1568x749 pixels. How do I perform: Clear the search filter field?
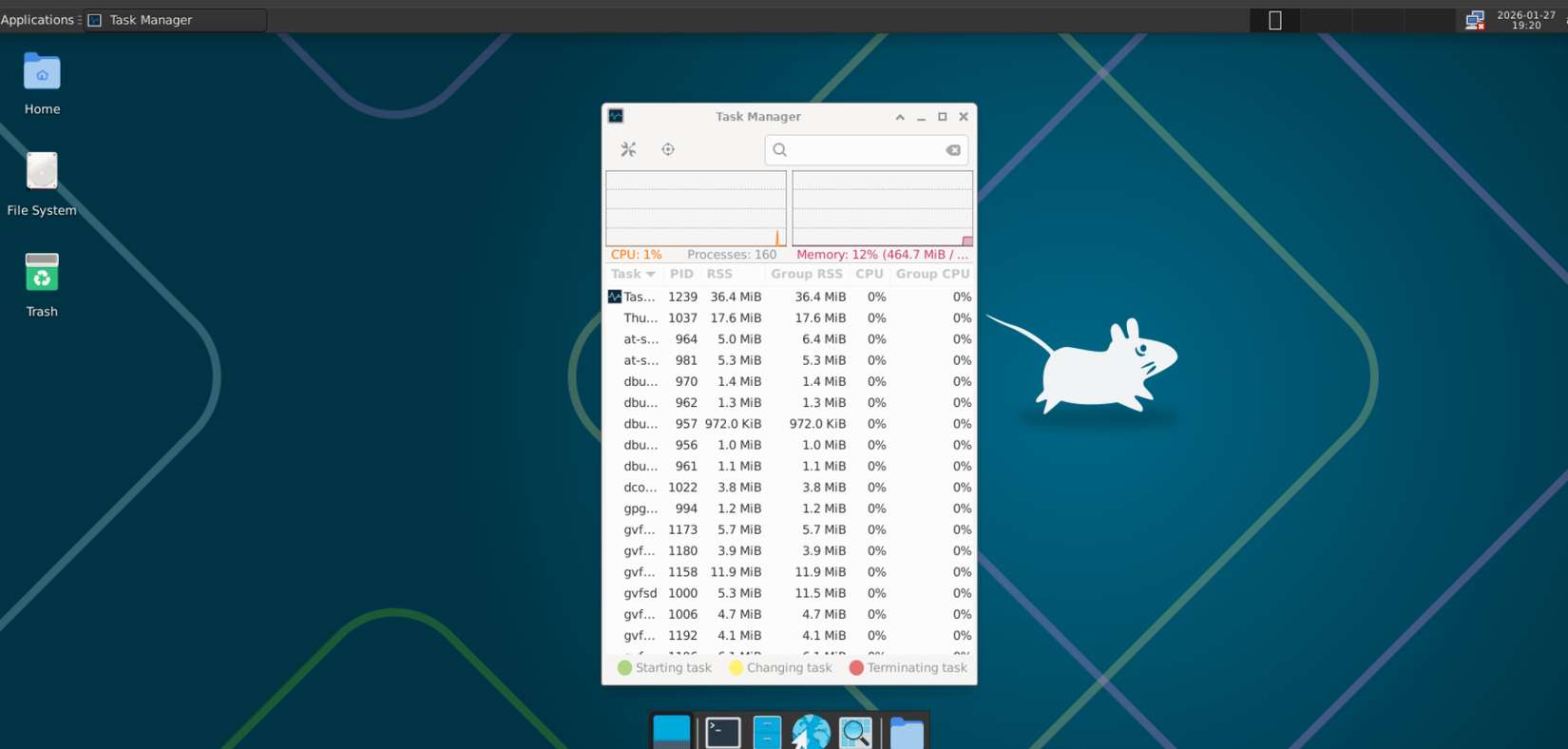[952, 150]
